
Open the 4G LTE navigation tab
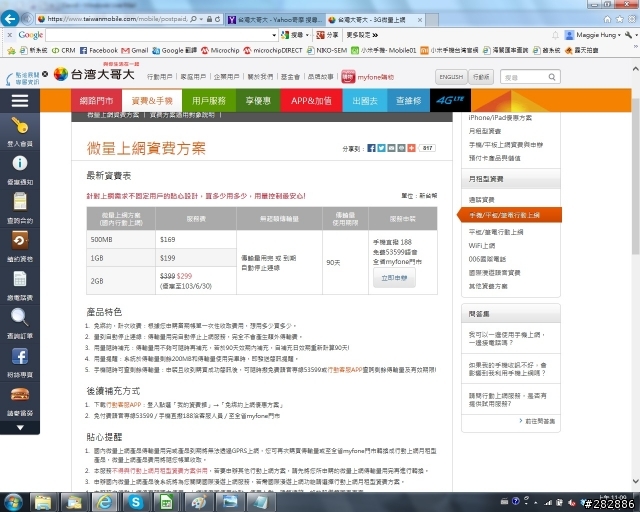pos(450,101)
